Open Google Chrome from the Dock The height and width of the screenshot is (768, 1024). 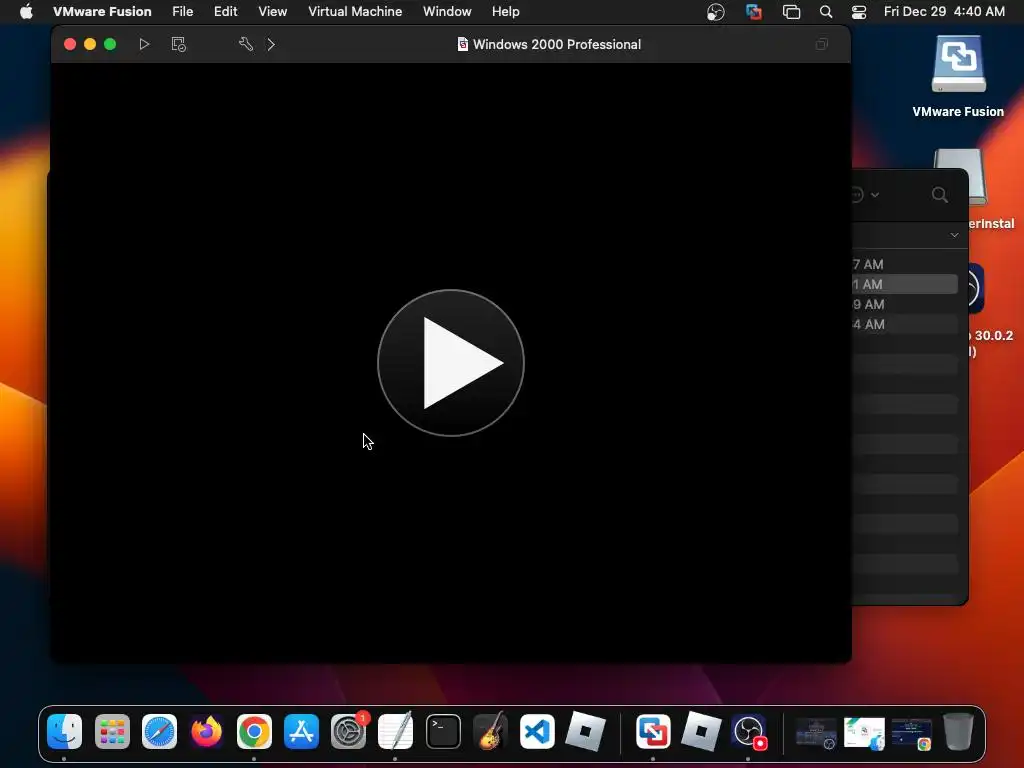coord(254,731)
